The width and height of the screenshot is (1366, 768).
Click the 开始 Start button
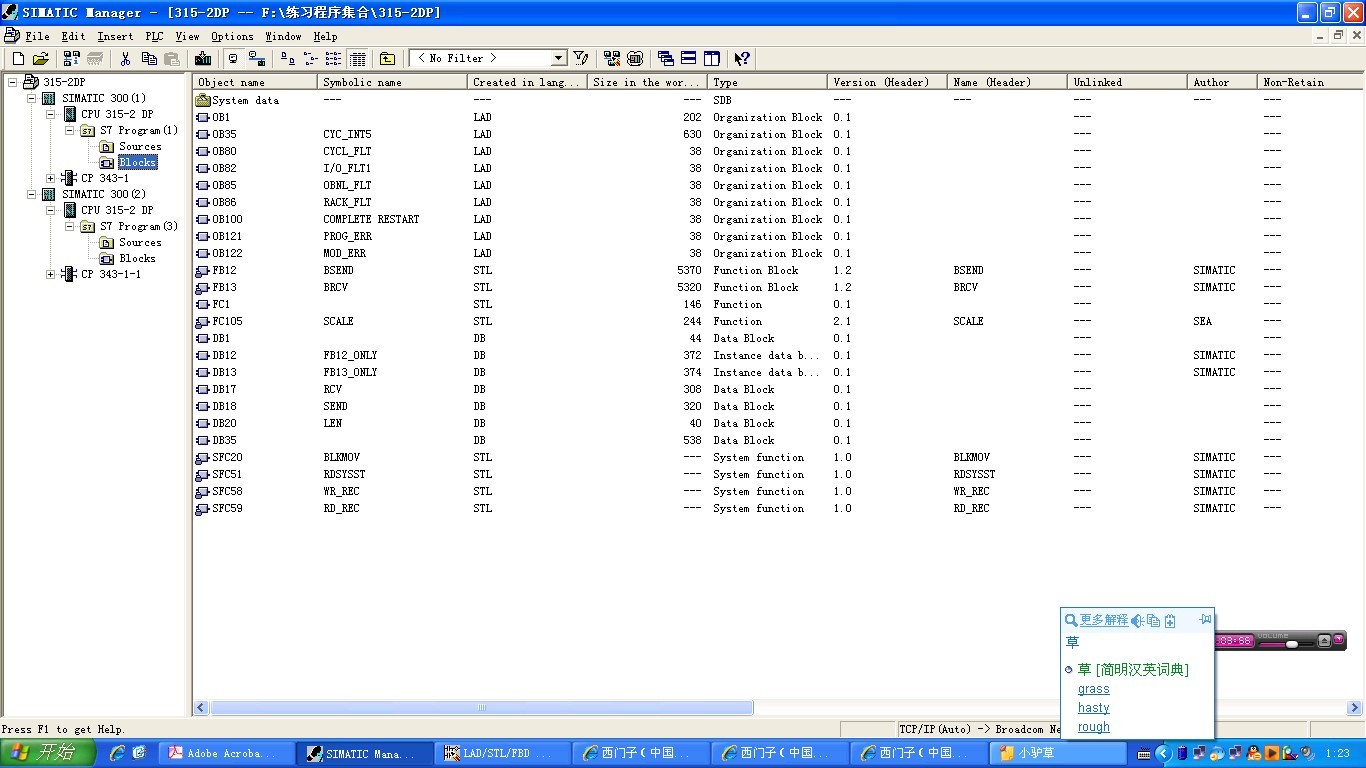tap(47, 753)
